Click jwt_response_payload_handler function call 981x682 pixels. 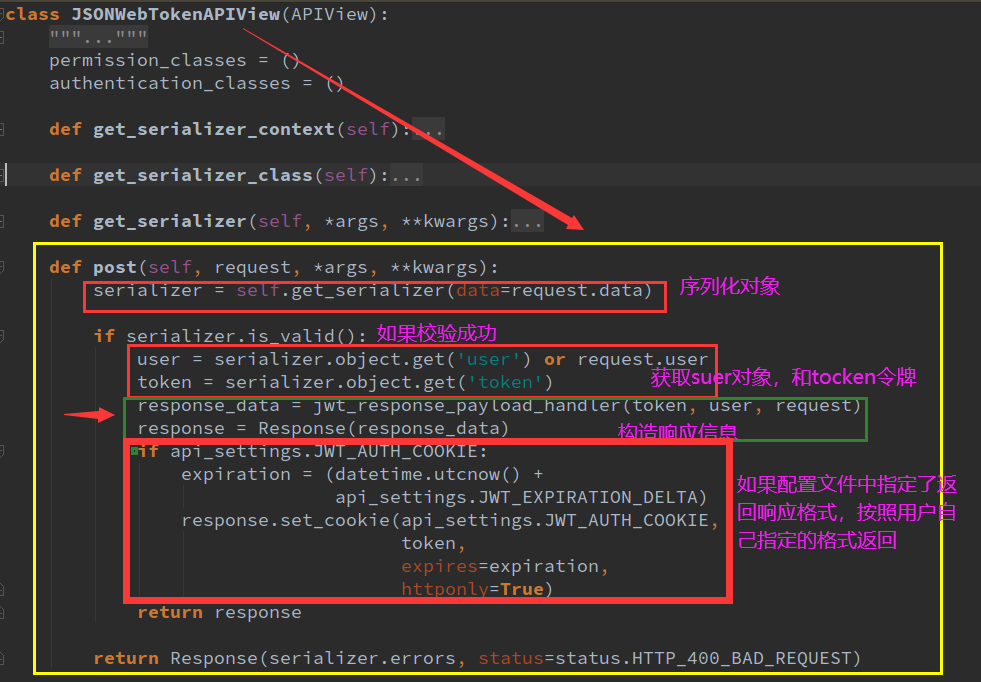pos(467,405)
